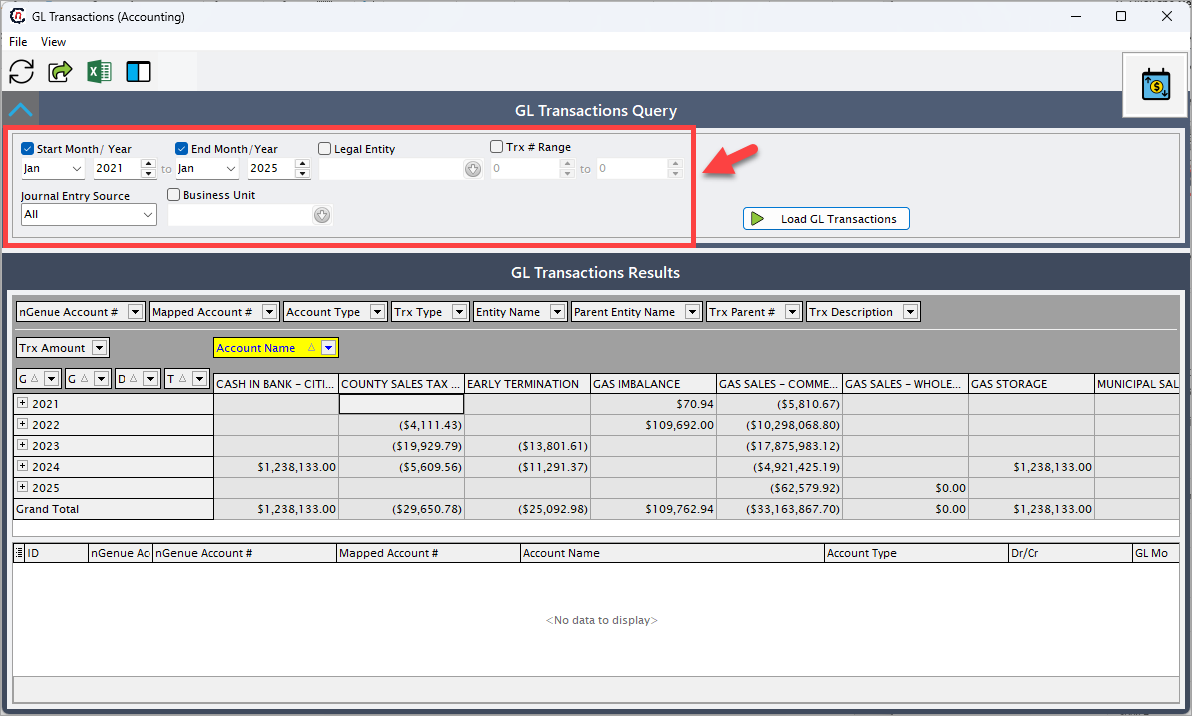Open Parent Entity Name filter dropdown

click(x=692, y=312)
